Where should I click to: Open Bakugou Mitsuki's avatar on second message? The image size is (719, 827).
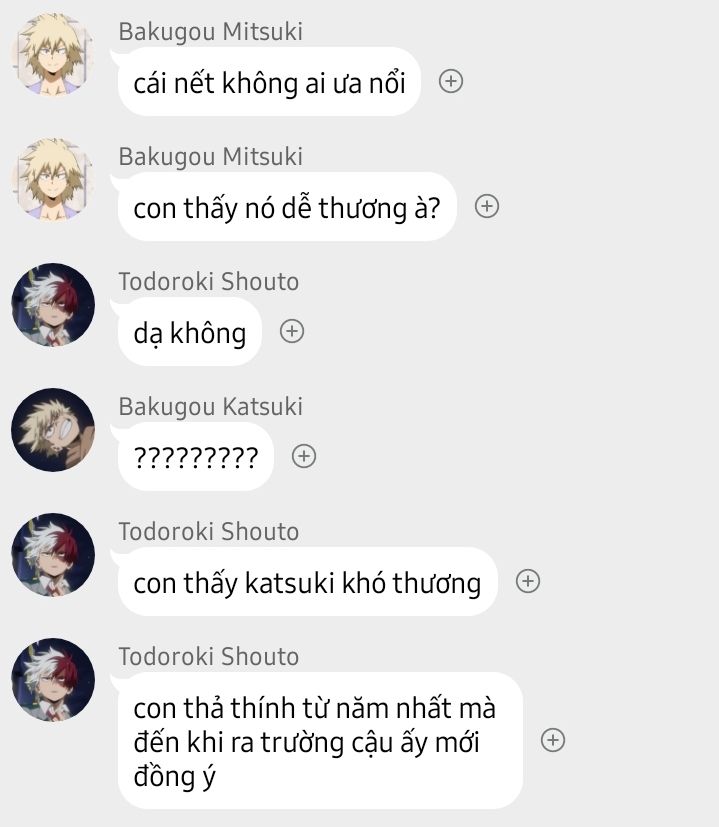click(53, 179)
